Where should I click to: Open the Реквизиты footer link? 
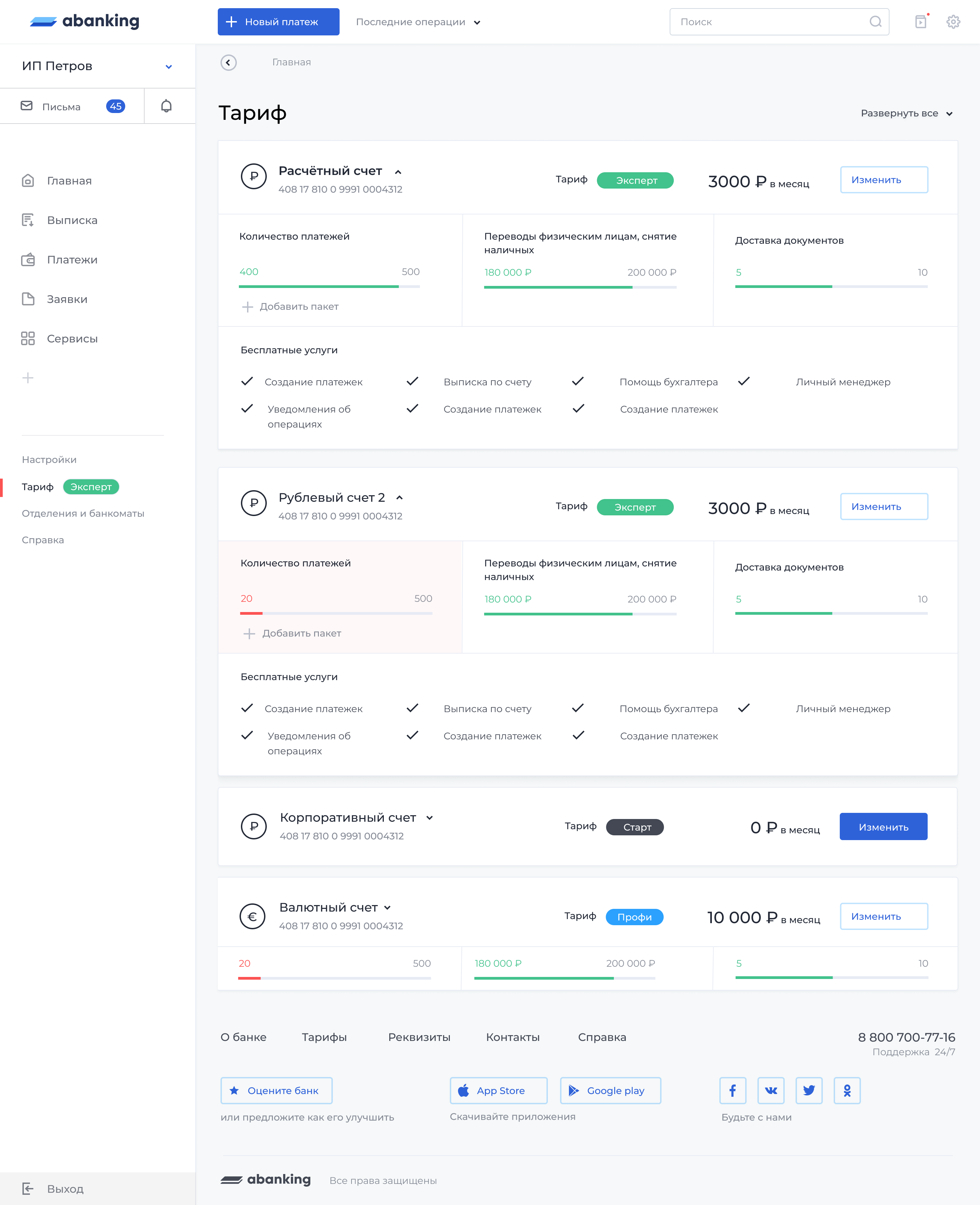(x=420, y=1037)
